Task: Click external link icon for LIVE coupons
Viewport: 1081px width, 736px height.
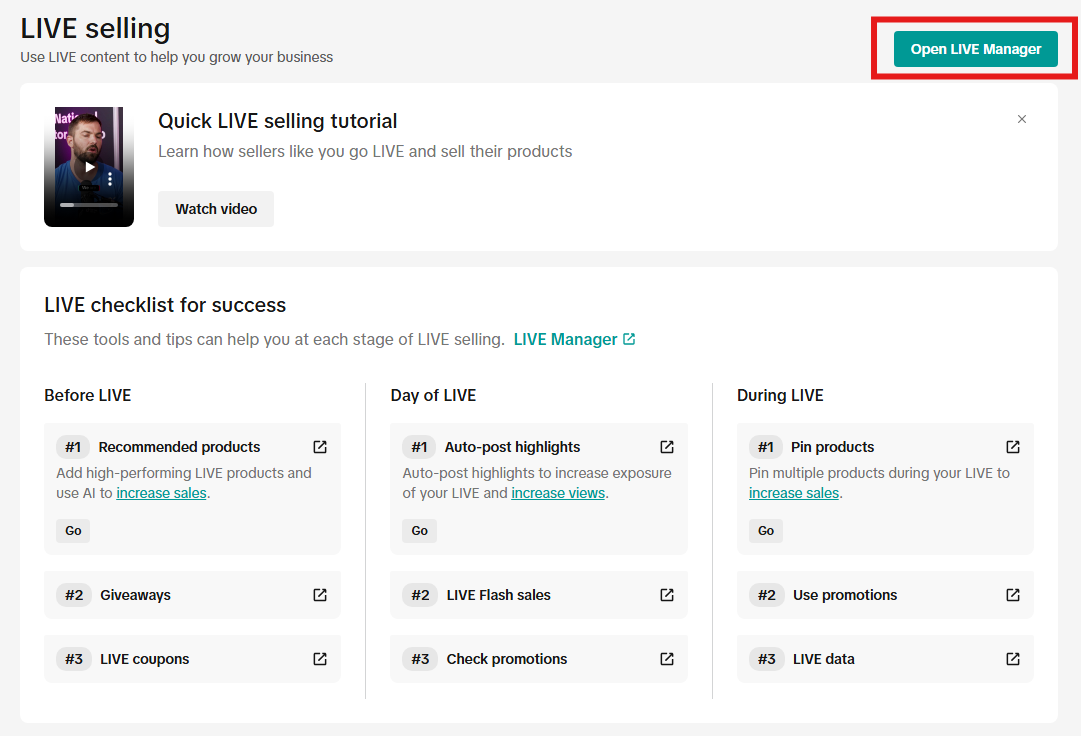Action: 320,659
